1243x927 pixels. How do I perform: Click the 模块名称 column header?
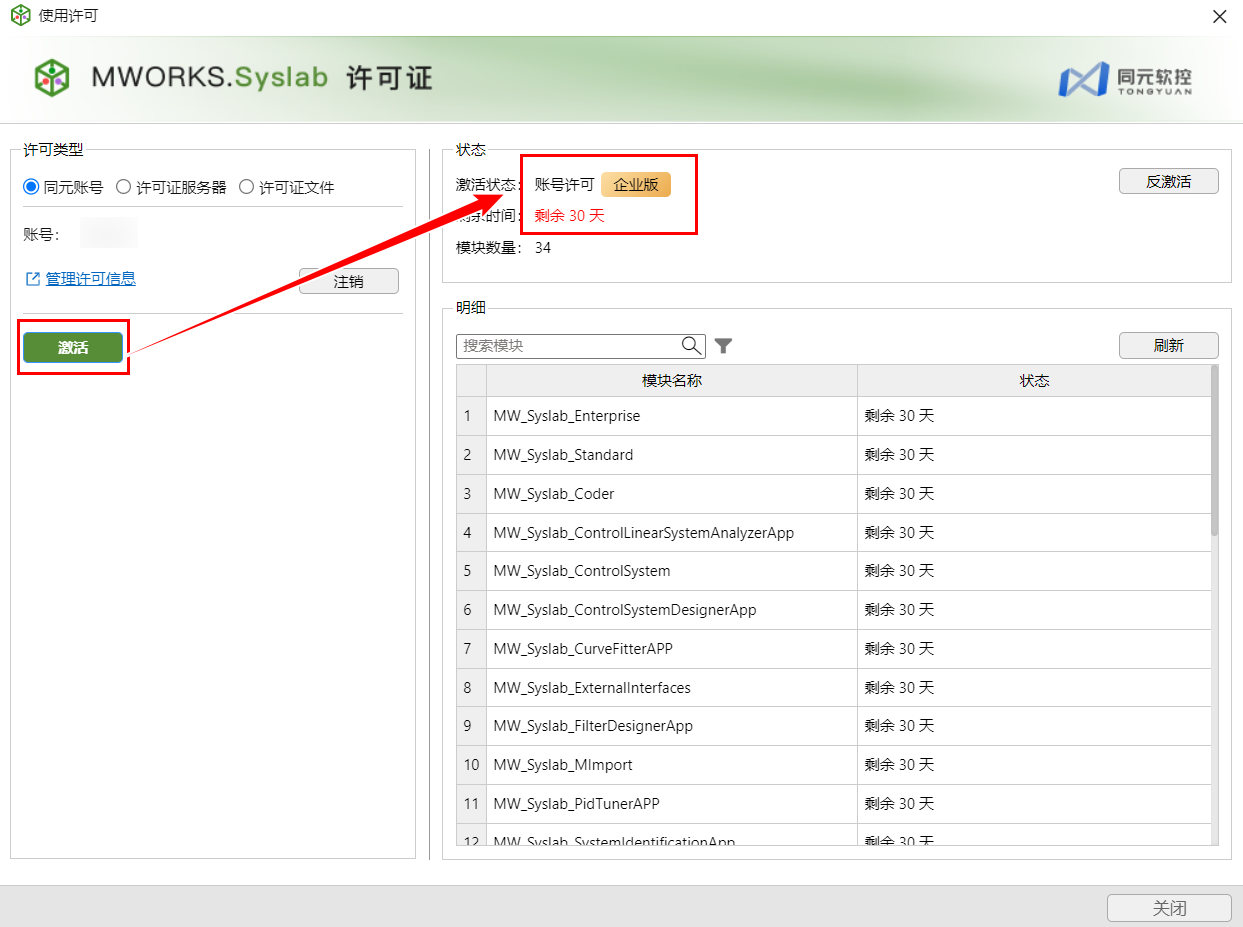(671, 381)
